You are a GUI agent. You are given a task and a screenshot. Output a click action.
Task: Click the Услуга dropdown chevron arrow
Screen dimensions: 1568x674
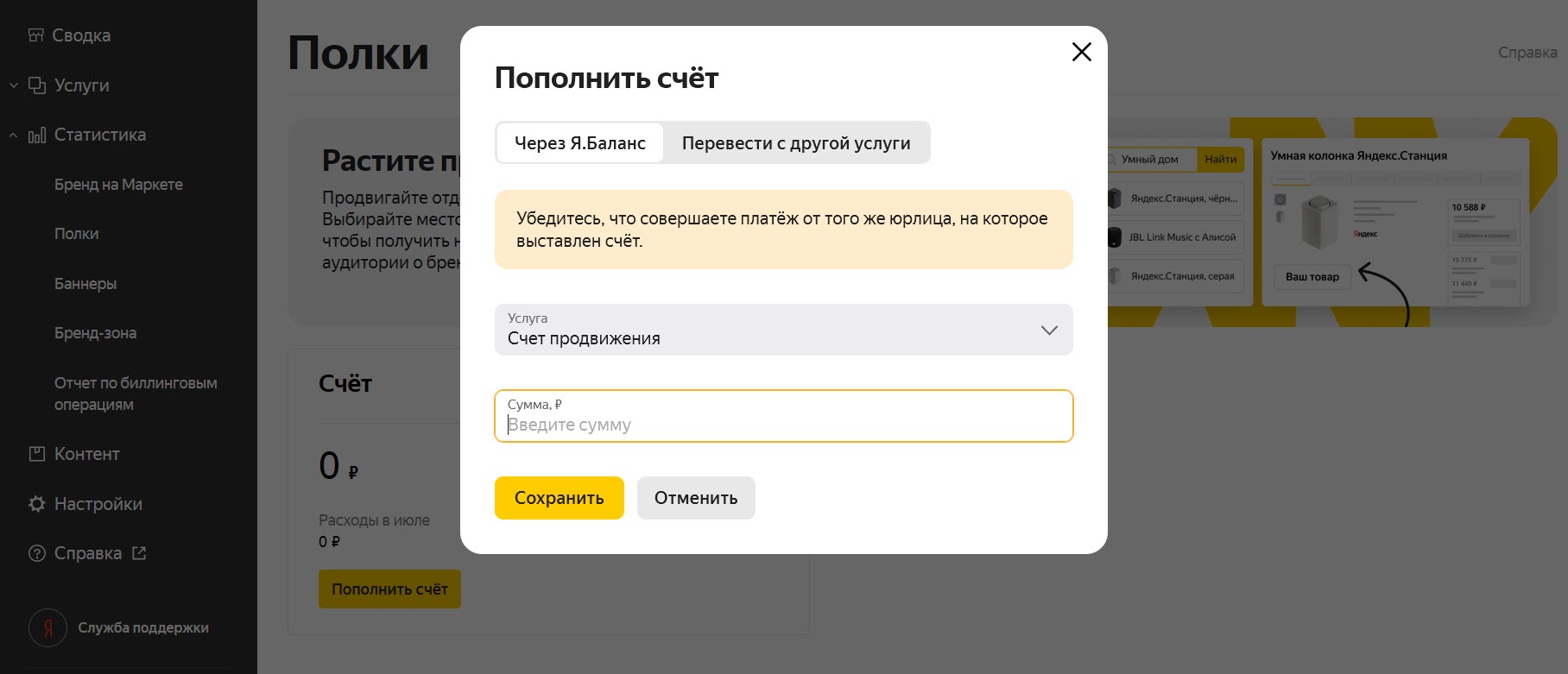coord(1049,330)
